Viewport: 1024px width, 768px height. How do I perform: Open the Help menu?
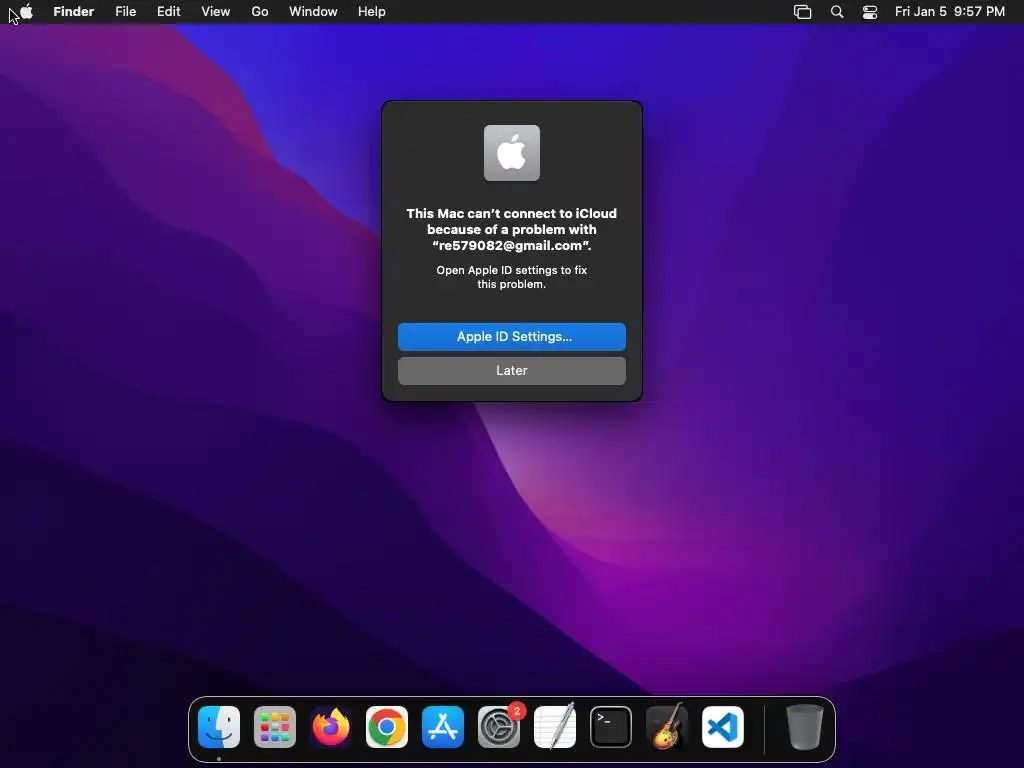click(x=372, y=12)
